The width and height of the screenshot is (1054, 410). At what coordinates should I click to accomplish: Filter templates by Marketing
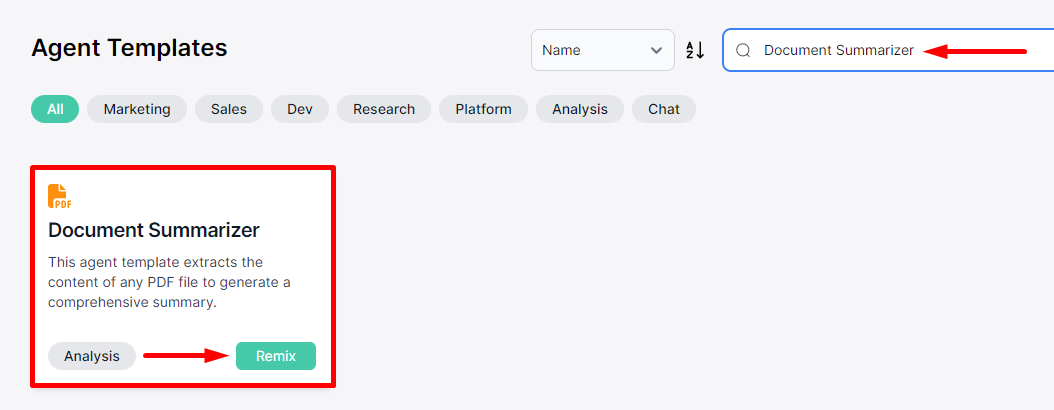pyautogui.click(x=137, y=109)
